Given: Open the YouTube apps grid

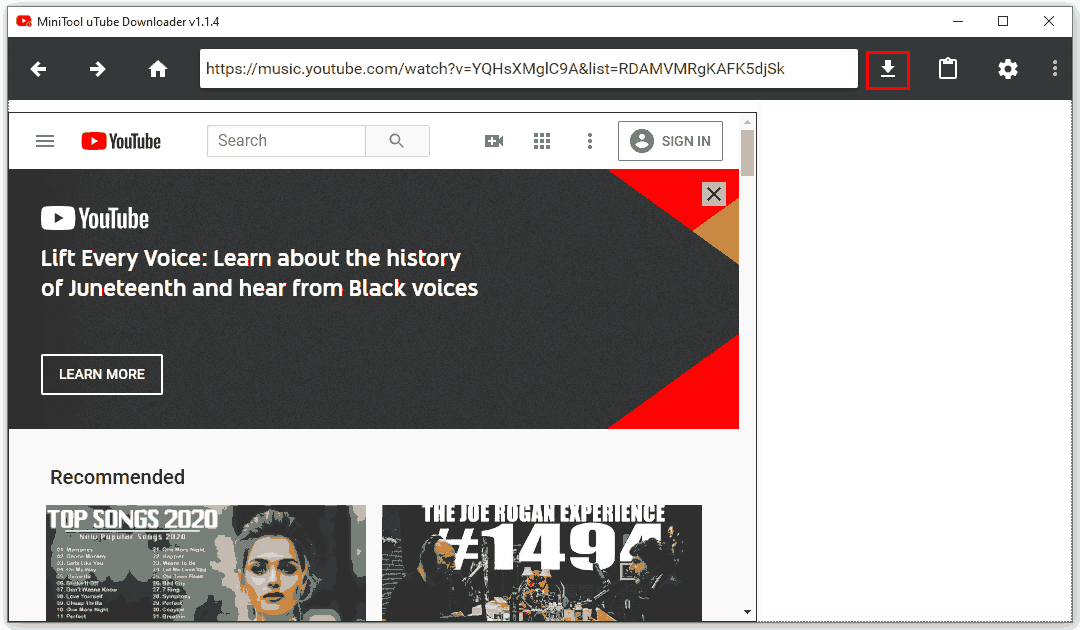Looking at the screenshot, I should click(542, 141).
